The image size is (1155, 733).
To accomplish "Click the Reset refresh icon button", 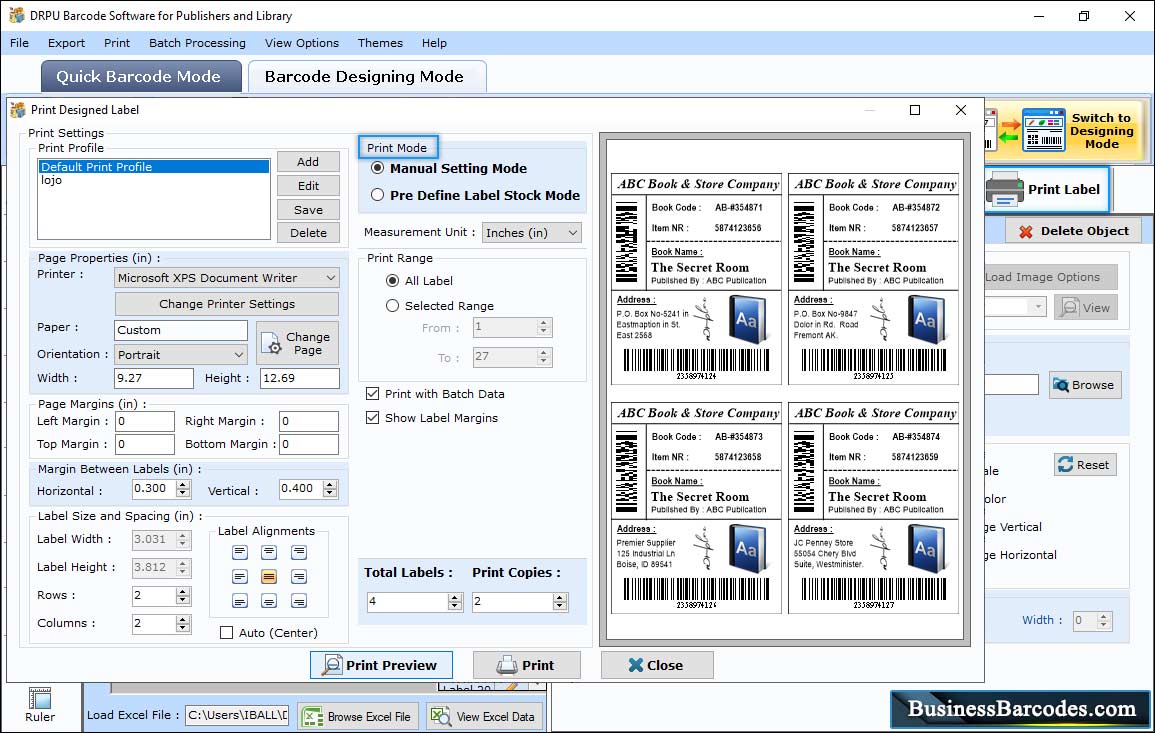I will coord(1084,465).
